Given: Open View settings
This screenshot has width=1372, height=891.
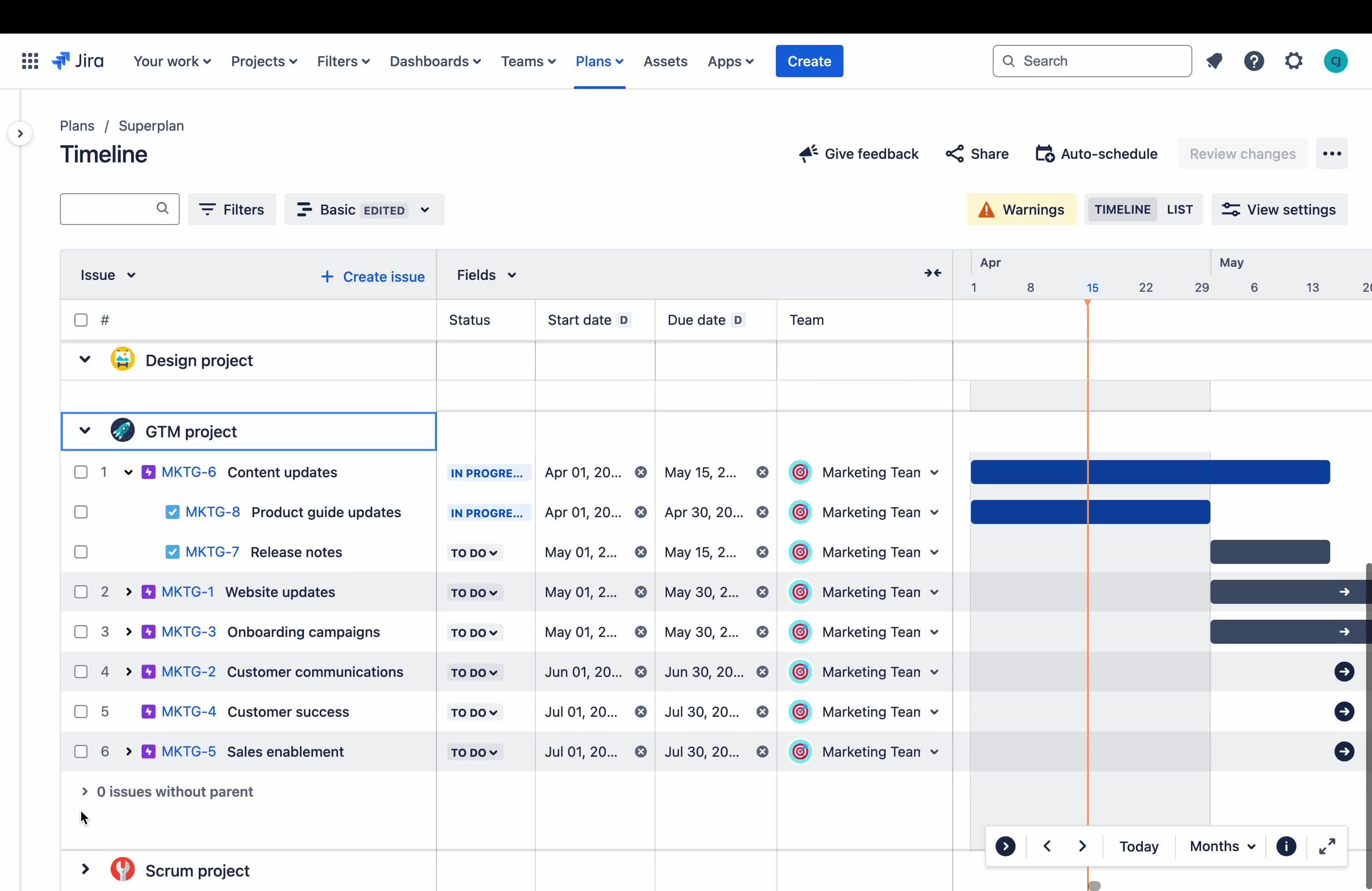Looking at the screenshot, I should pos(1280,209).
